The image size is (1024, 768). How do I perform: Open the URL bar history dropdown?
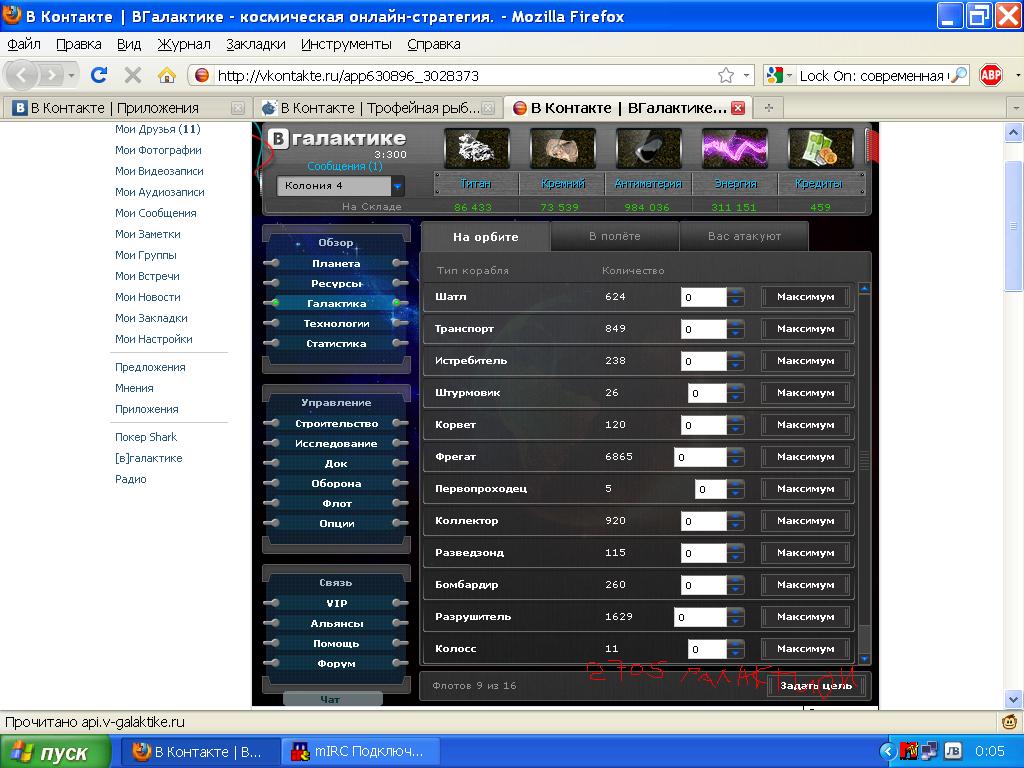point(746,75)
